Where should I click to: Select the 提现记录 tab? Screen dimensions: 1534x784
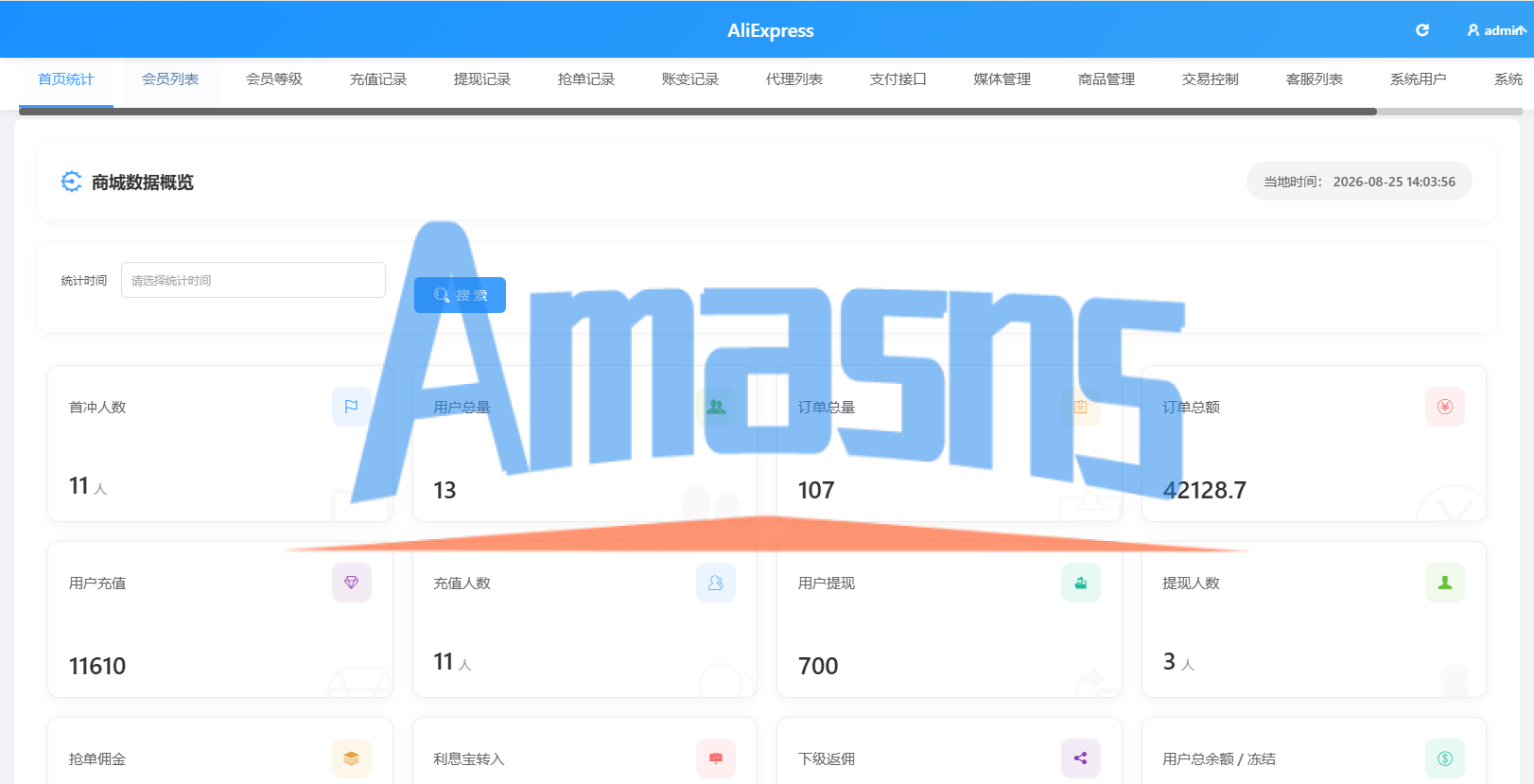point(482,79)
